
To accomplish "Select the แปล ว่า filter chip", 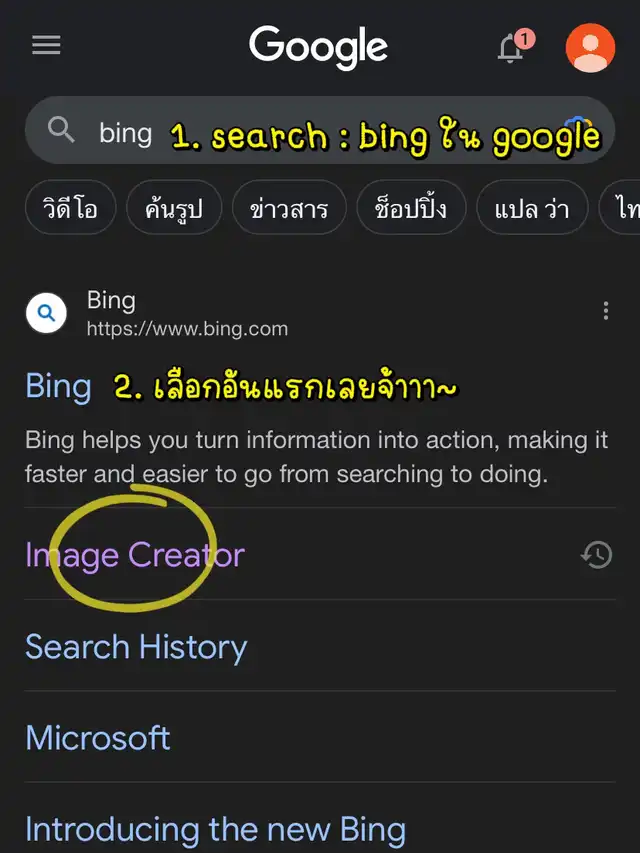I will 532,209.
